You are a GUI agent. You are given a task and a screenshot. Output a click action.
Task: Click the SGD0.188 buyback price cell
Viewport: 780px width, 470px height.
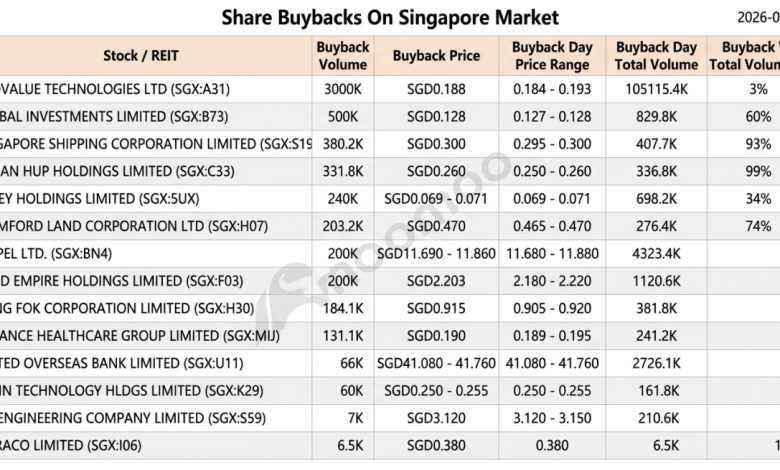(x=436, y=90)
